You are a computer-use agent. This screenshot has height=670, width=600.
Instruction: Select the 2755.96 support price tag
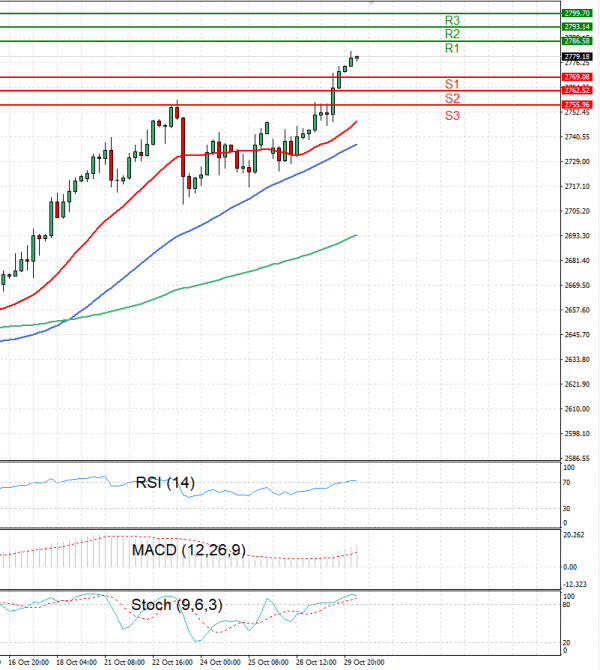click(x=577, y=105)
